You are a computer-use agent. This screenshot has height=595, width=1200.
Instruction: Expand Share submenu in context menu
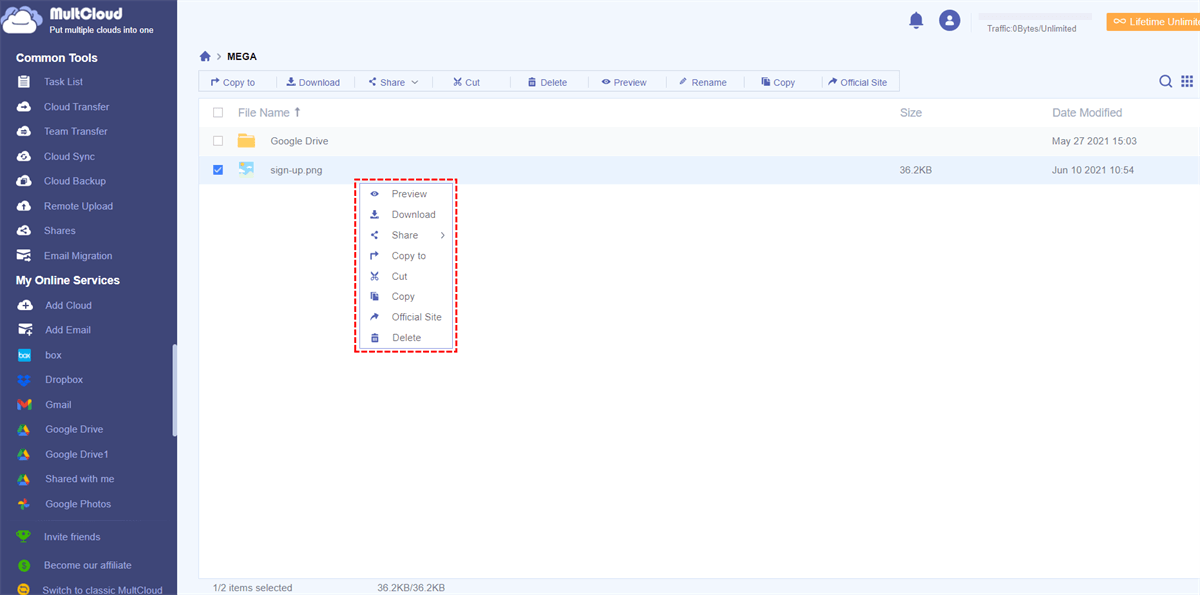click(407, 235)
